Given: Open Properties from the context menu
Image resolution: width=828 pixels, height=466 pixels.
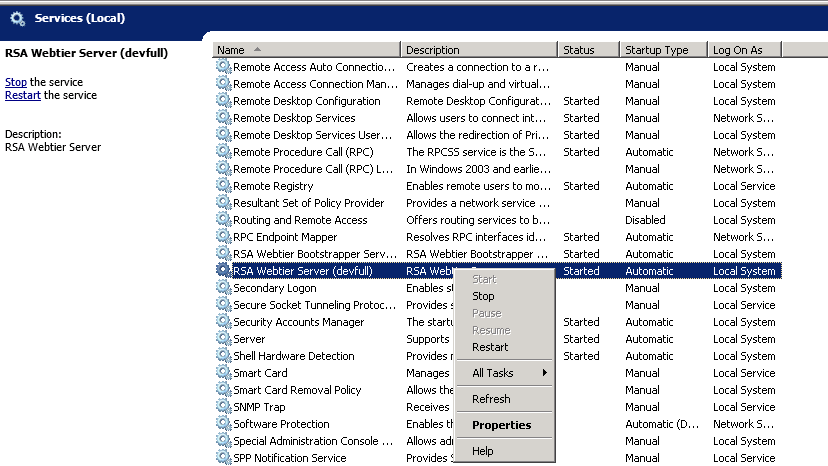Looking at the screenshot, I should [x=501, y=425].
